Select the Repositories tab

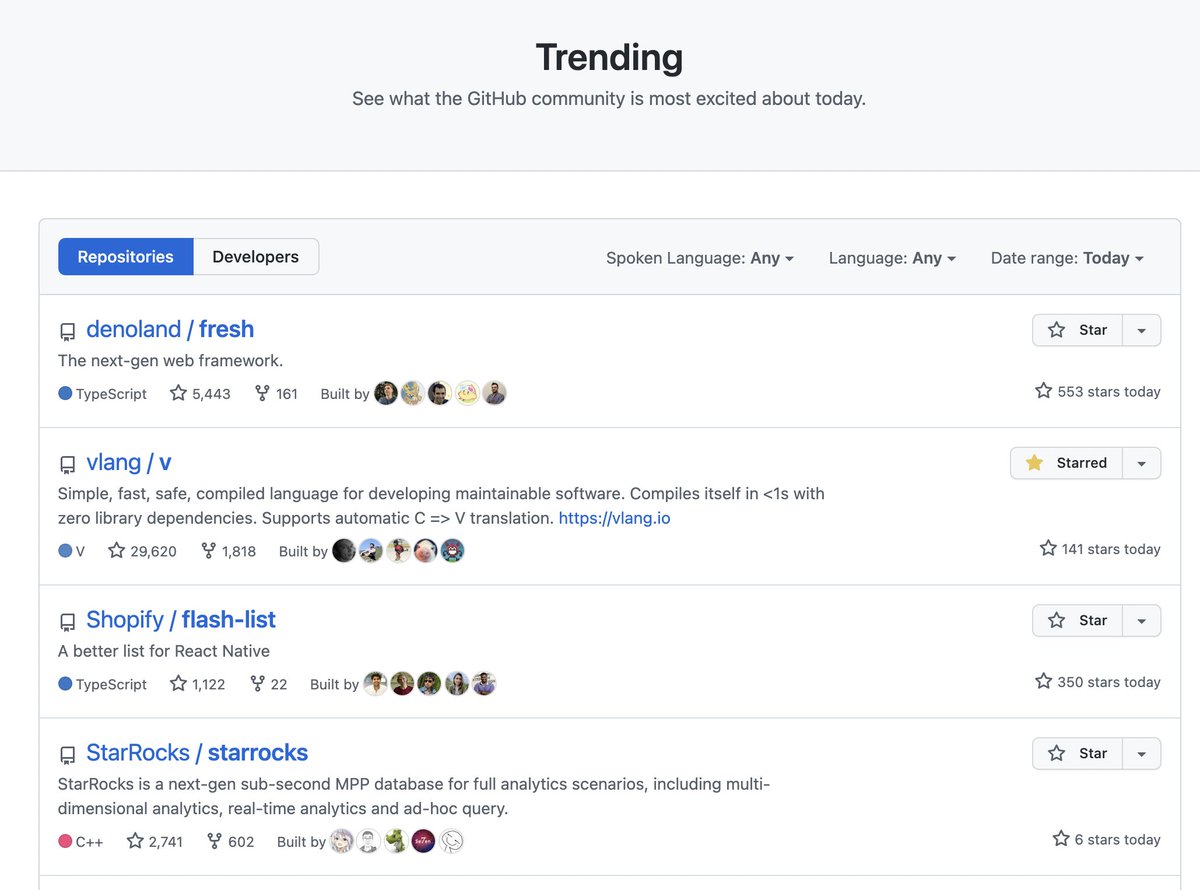(125, 257)
